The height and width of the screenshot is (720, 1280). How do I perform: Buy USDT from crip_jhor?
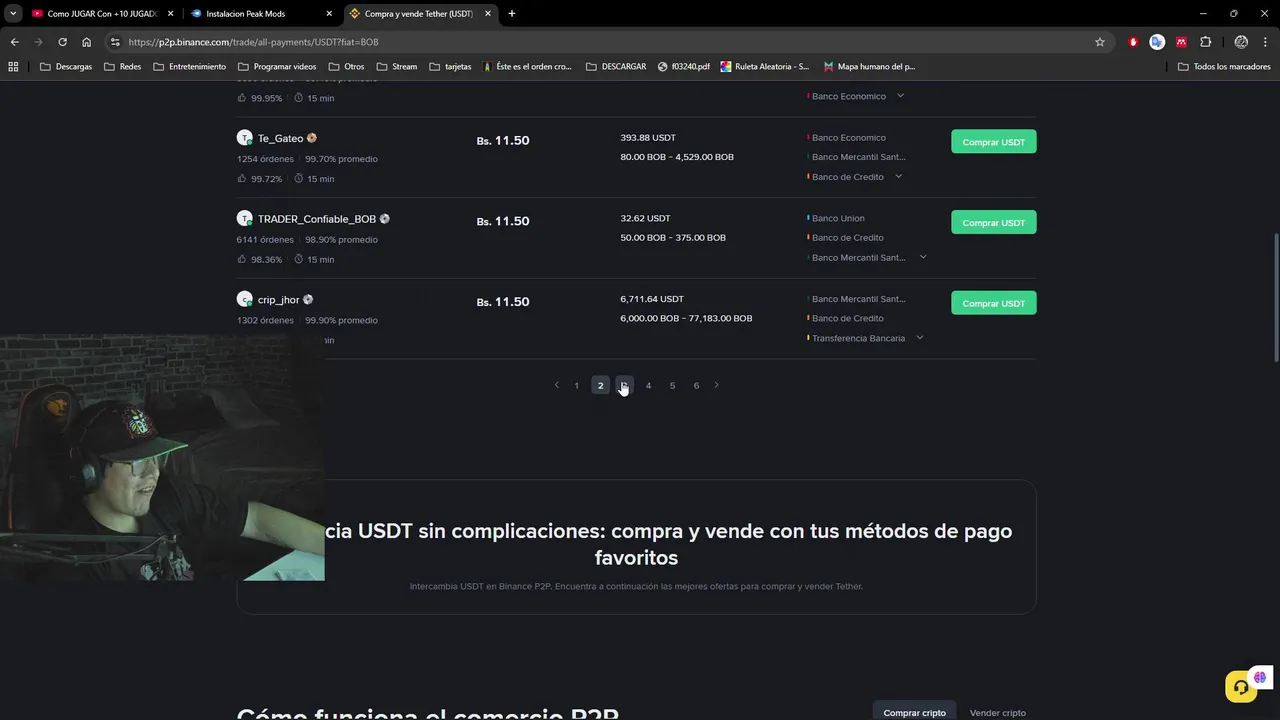click(993, 303)
